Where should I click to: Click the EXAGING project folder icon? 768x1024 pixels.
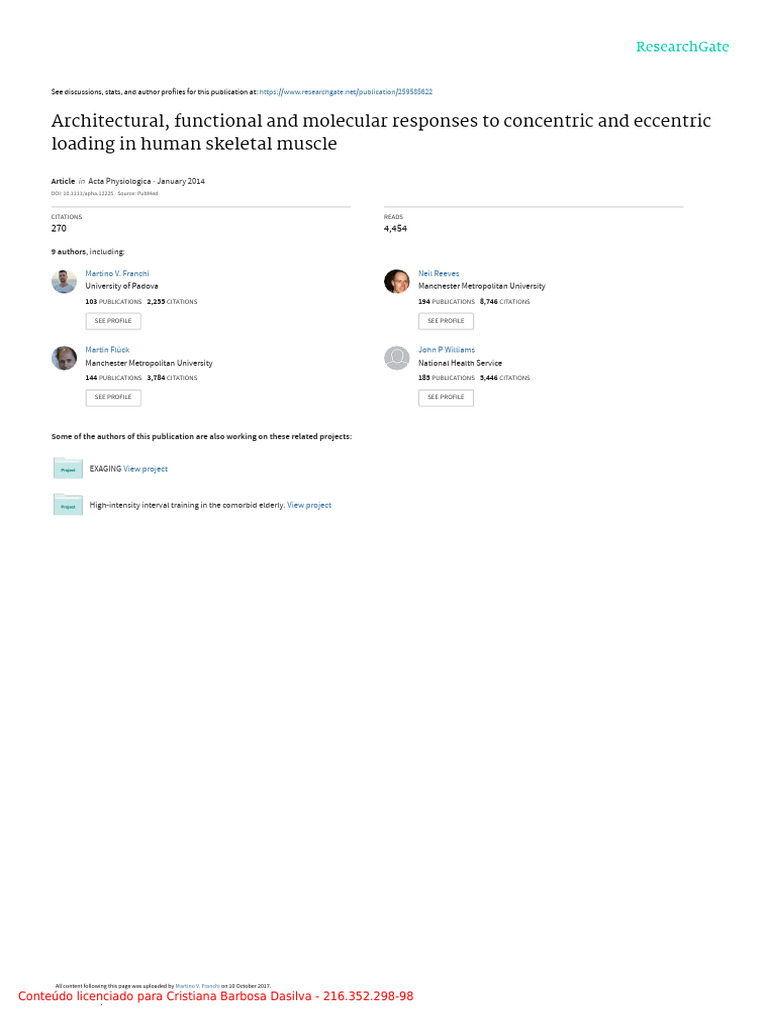[68, 468]
